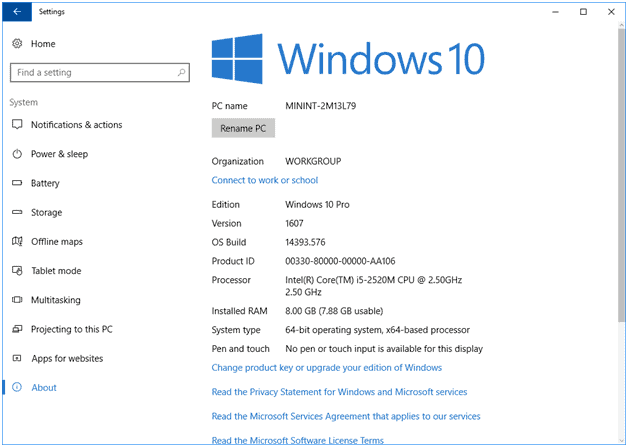Click the Processor label
628x447 pixels.
(231, 280)
